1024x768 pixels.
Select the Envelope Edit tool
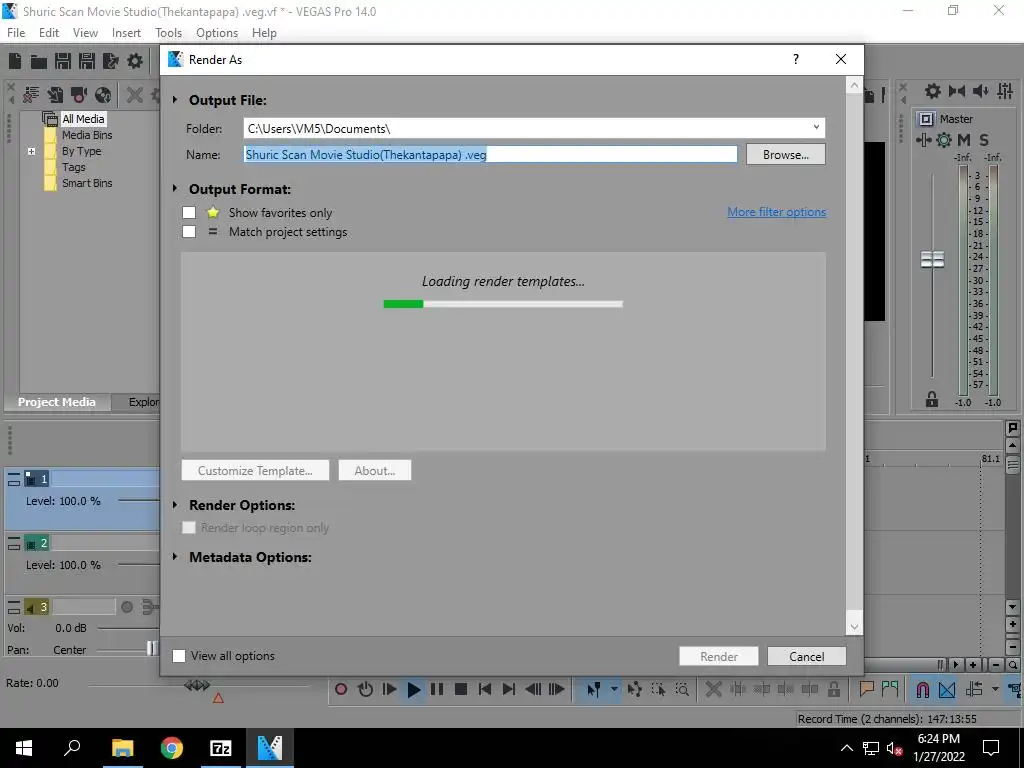pyautogui.click(x=634, y=689)
